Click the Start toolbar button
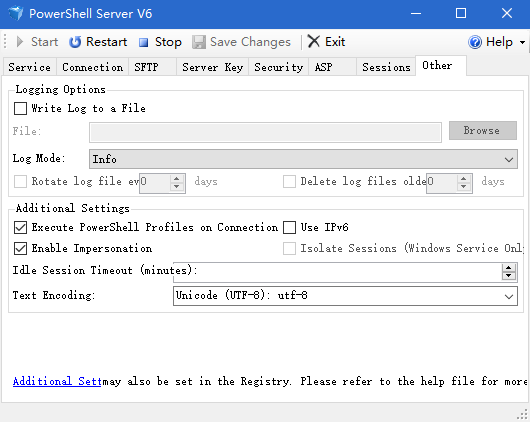Screen dimensions: 530x422 tap(37, 42)
